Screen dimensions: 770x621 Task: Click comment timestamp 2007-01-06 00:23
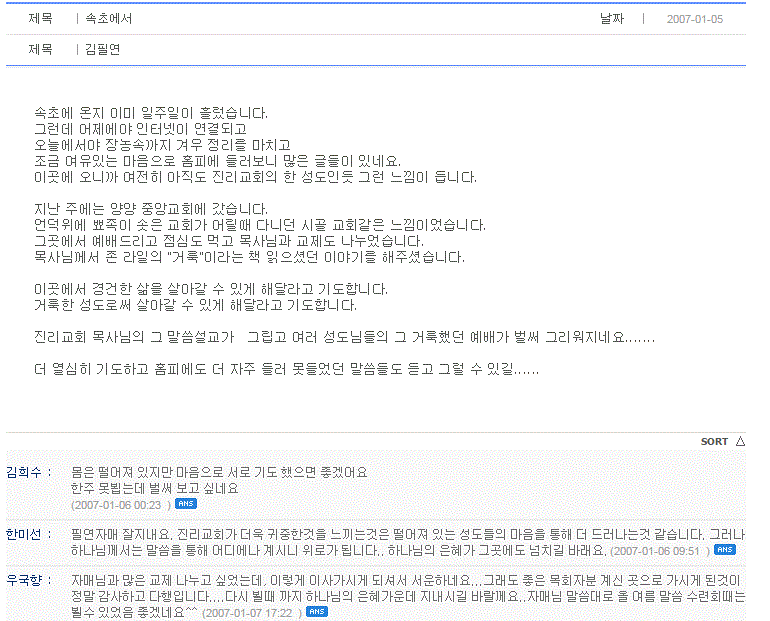point(121,505)
